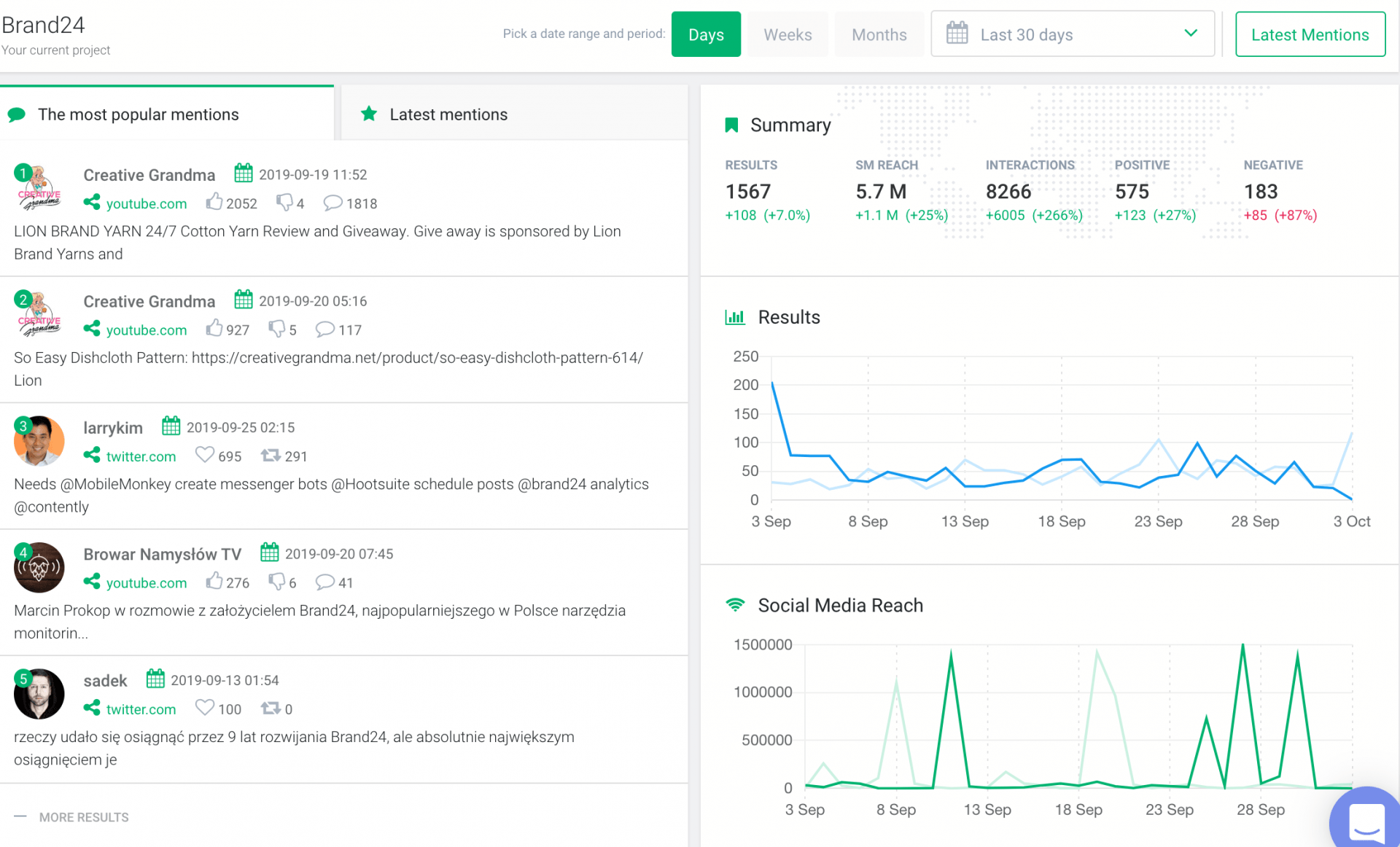This screenshot has height=847, width=1400.
Task: Click thumbs-down icon with 5 dislikes
Action: tap(276, 328)
